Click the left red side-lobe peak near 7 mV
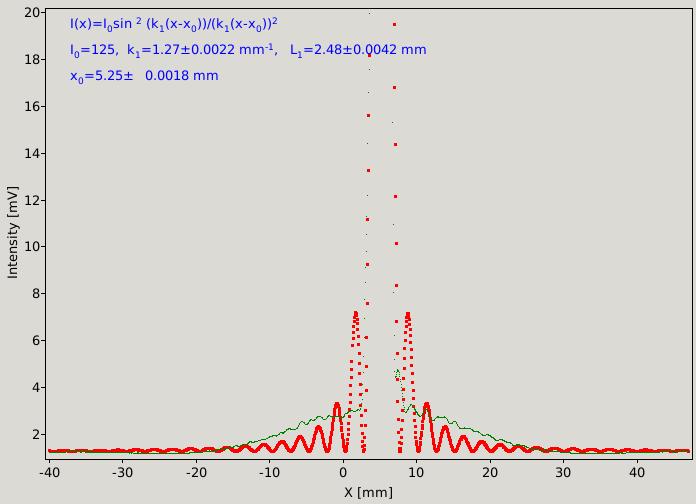The width and height of the screenshot is (696, 504). (x=355, y=314)
